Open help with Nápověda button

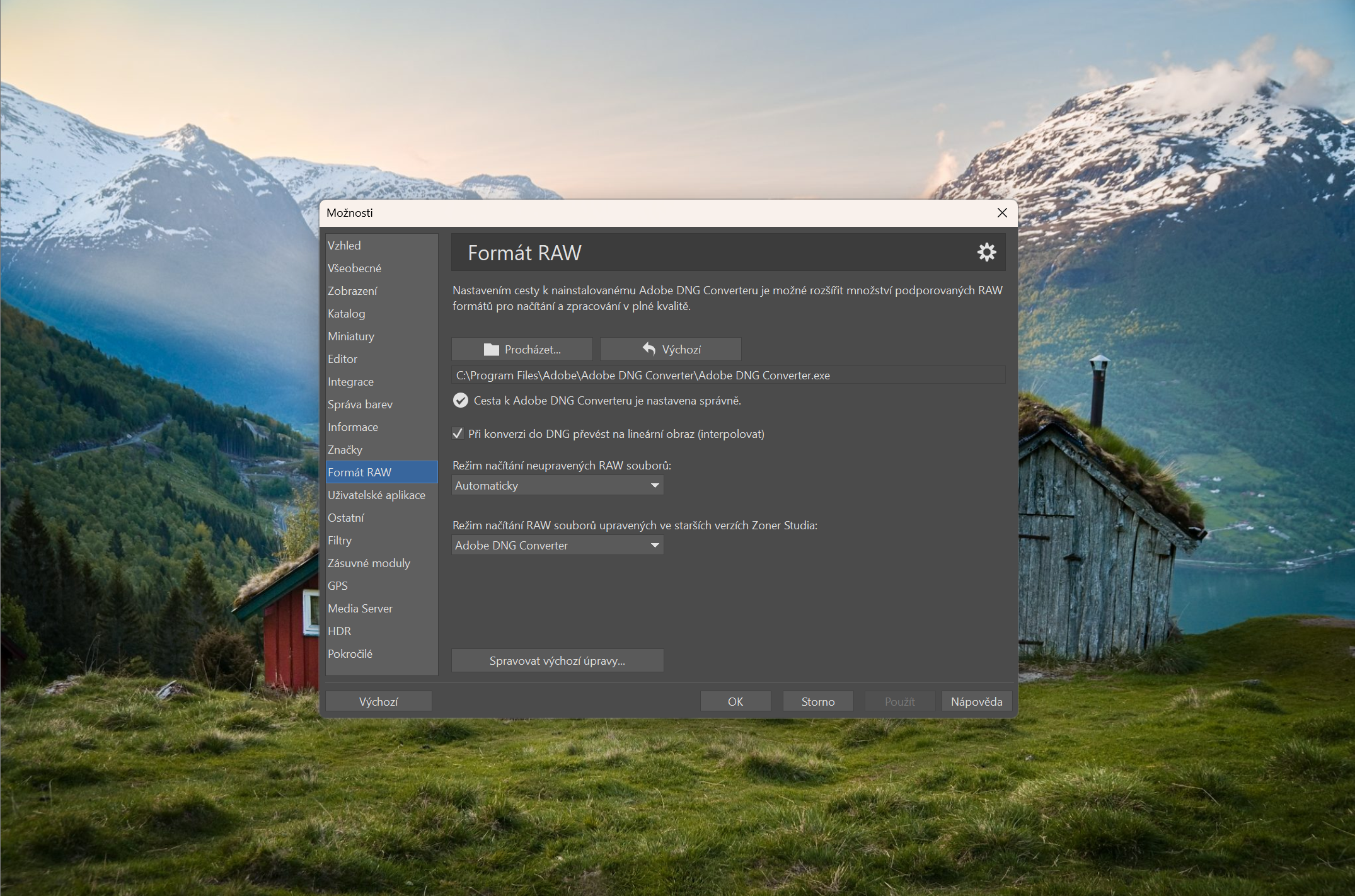click(x=977, y=701)
